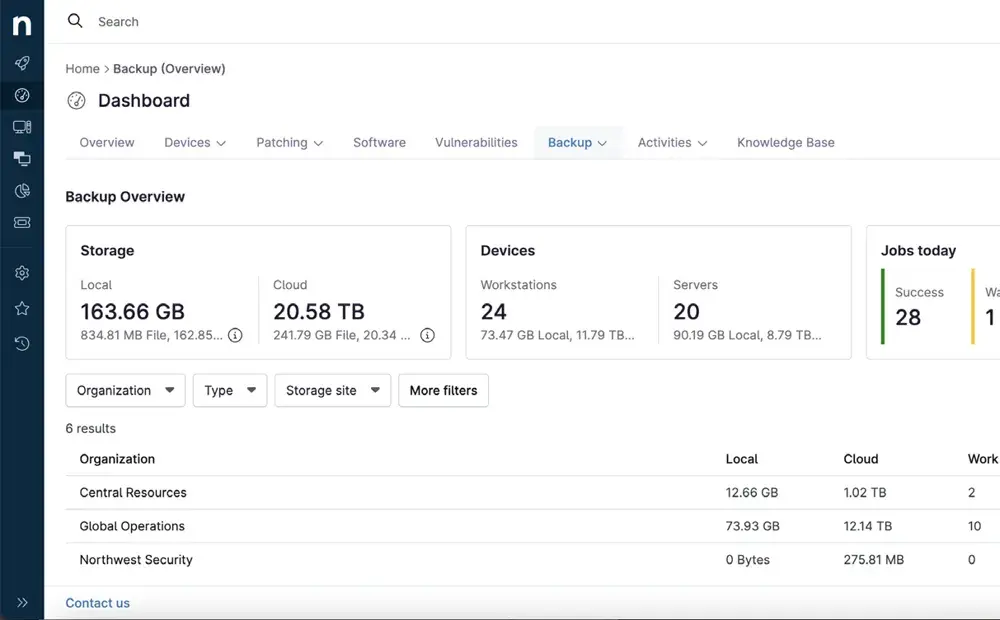Open the Organization filter dropdown

pyautogui.click(x=126, y=390)
